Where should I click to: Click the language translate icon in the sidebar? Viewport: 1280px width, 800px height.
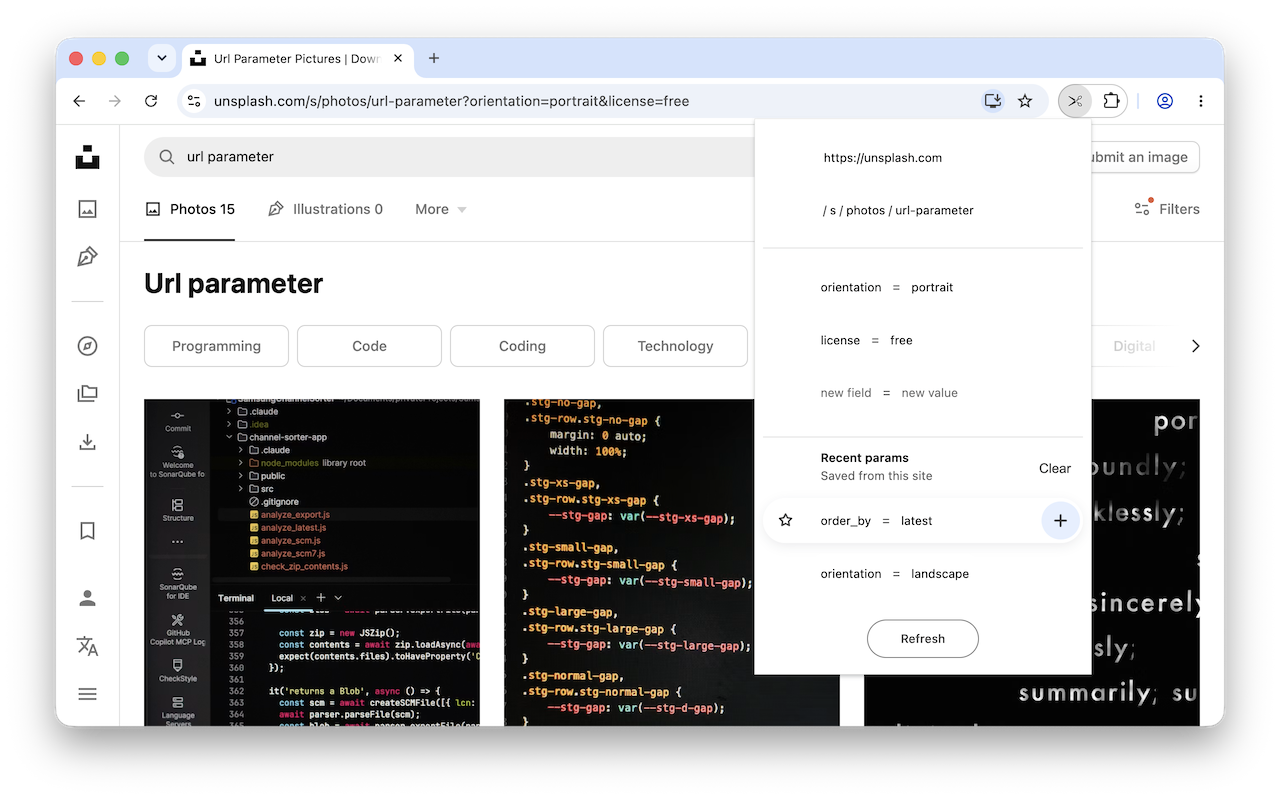[88, 646]
